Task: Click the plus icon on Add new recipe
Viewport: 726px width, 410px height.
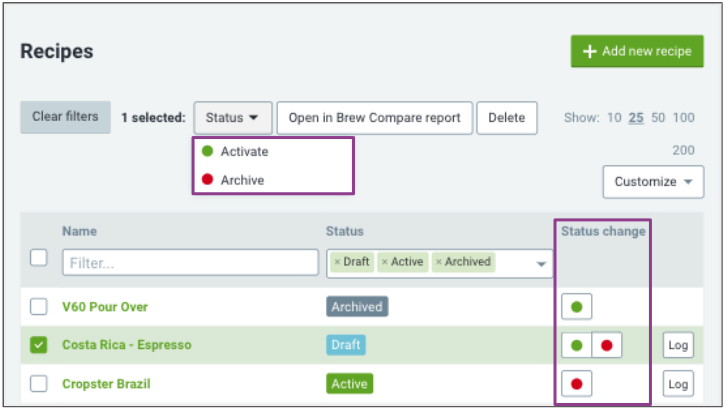Action: pos(589,51)
